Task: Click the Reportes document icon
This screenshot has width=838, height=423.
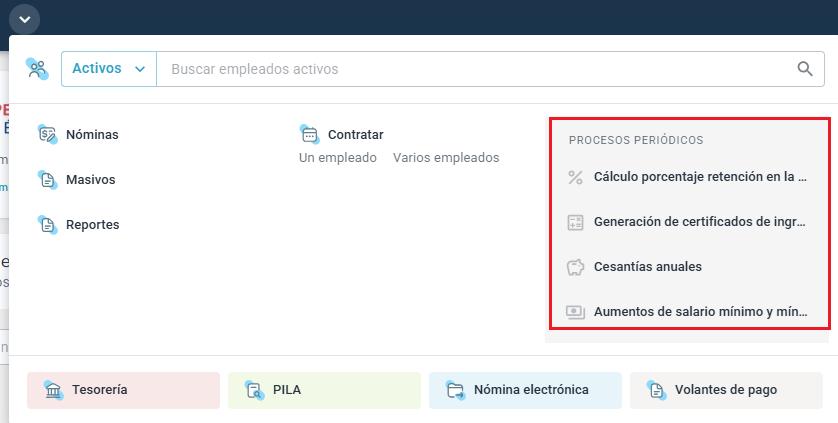Action: point(47,225)
